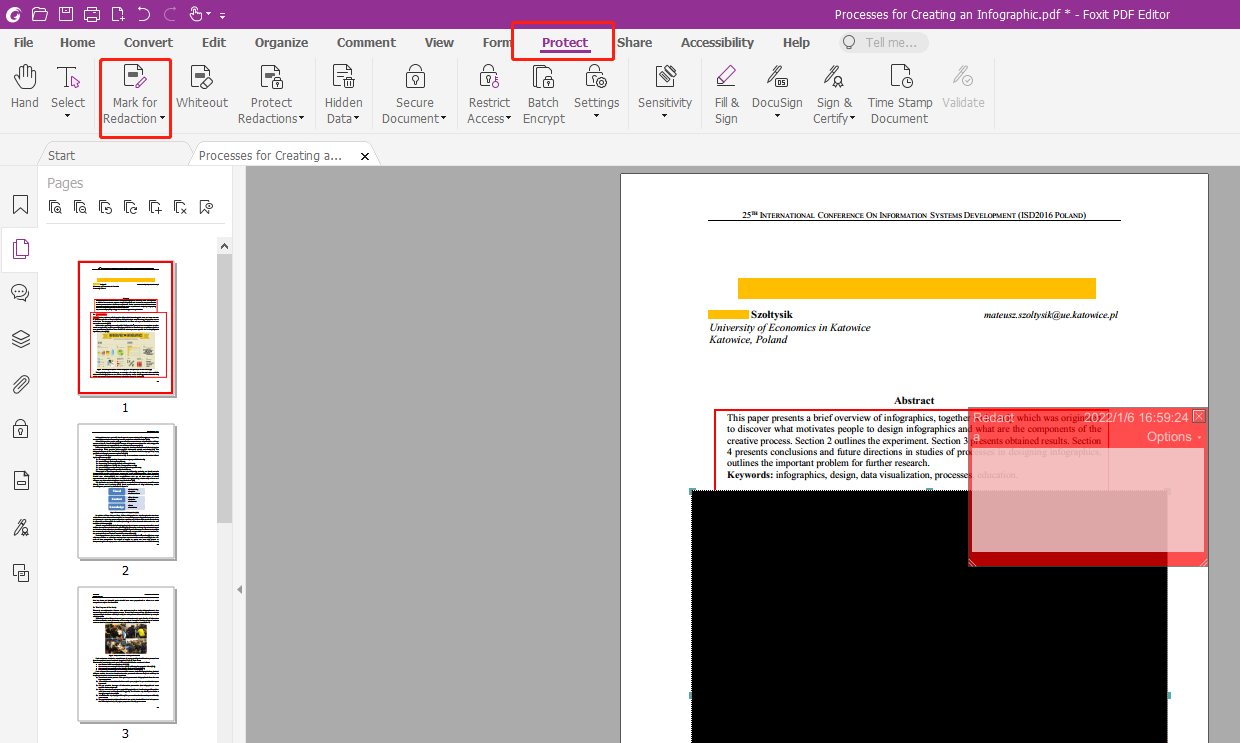Screen dimensions: 1240x743
Task: Select page 2 thumbnail
Action: [126, 491]
